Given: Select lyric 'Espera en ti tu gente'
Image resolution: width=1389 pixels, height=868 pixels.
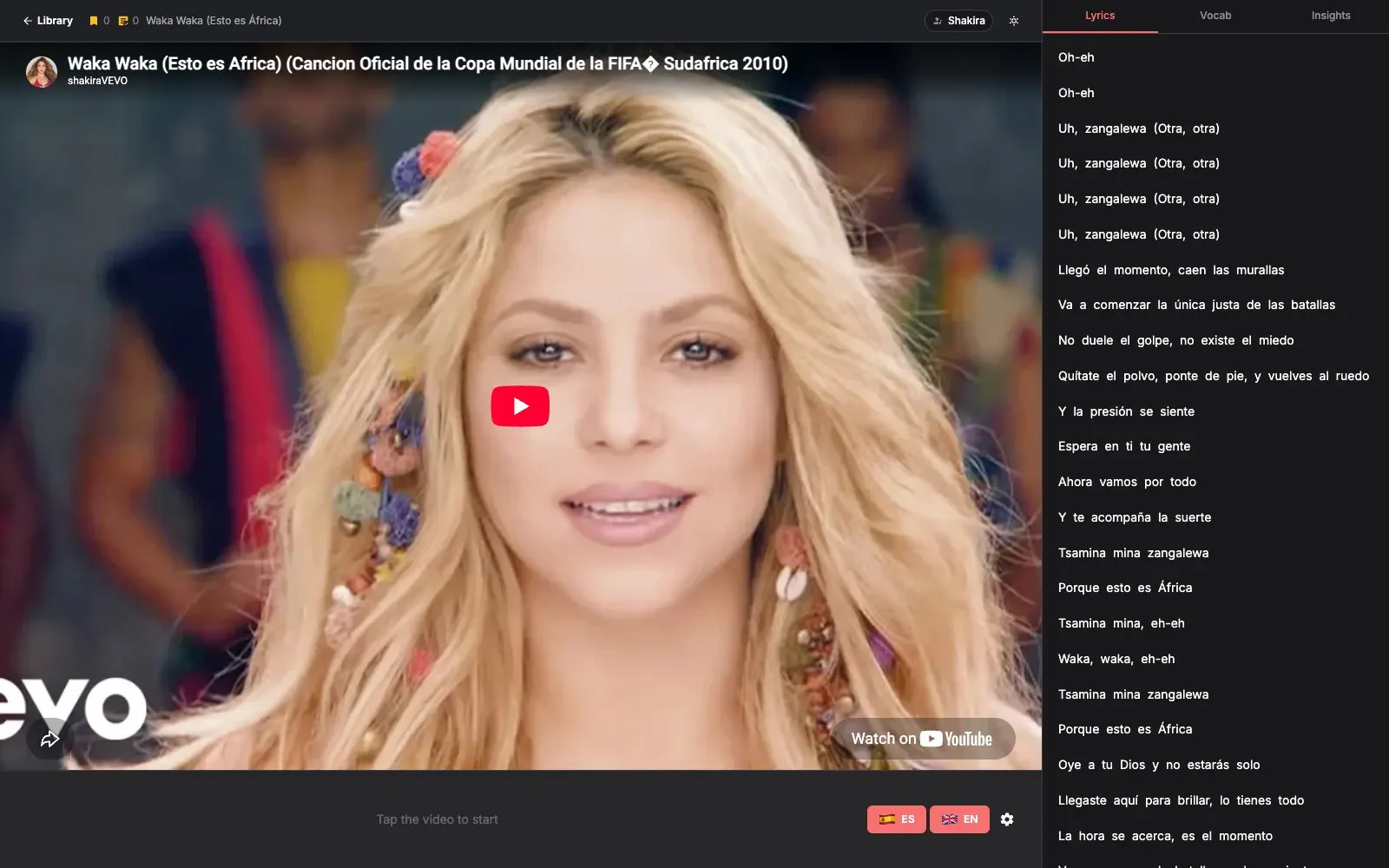Looking at the screenshot, I should coord(1124,446).
